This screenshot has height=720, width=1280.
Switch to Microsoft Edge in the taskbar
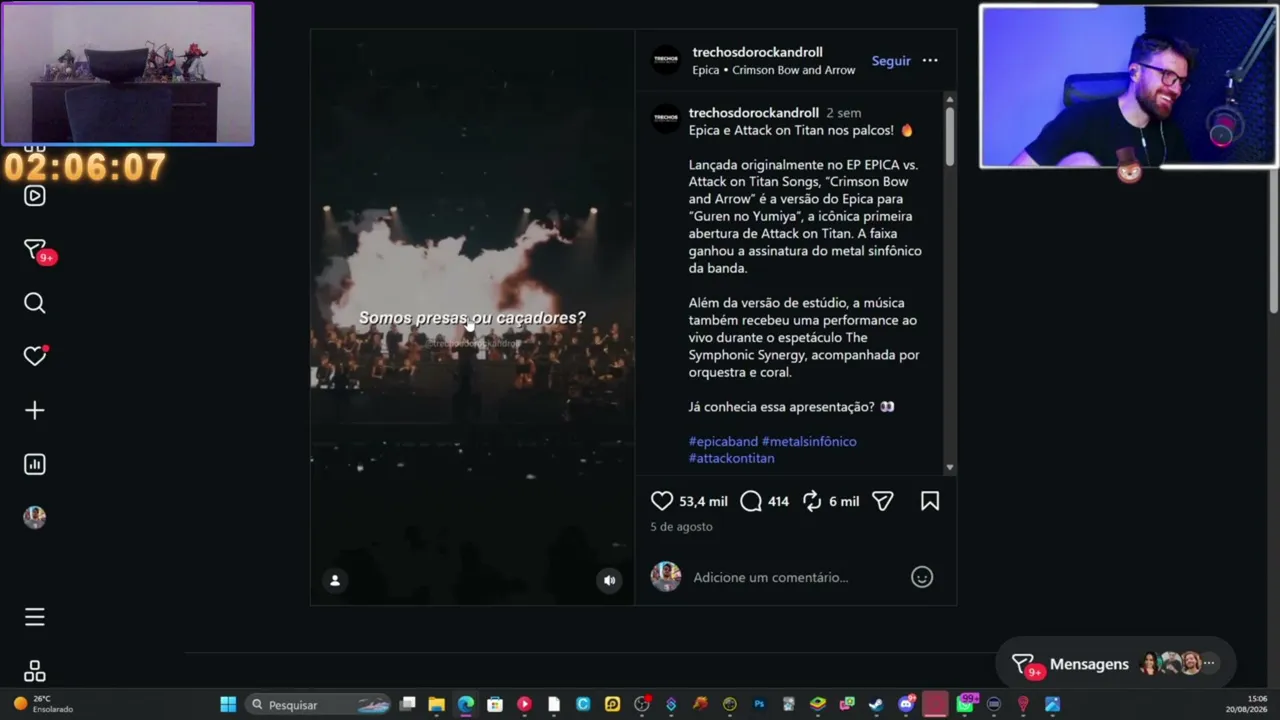466,704
